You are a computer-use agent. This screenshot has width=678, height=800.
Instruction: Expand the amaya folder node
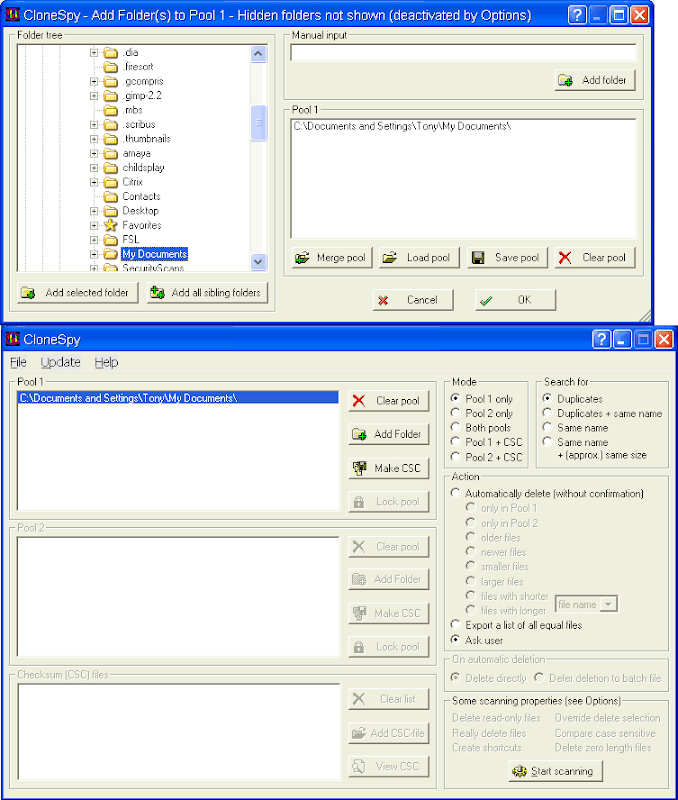coord(94,153)
